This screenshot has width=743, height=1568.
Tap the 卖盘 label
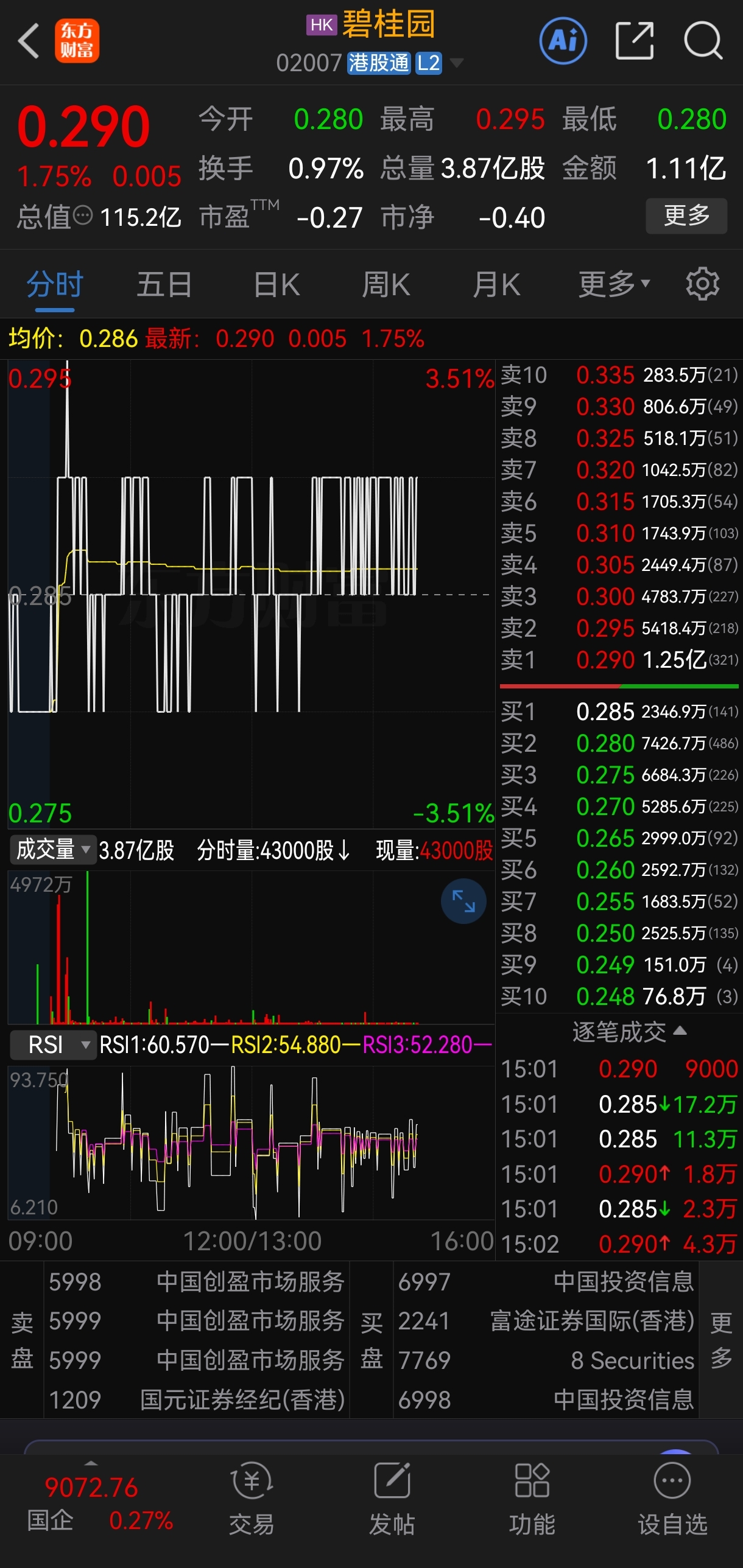click(22, 1340)
